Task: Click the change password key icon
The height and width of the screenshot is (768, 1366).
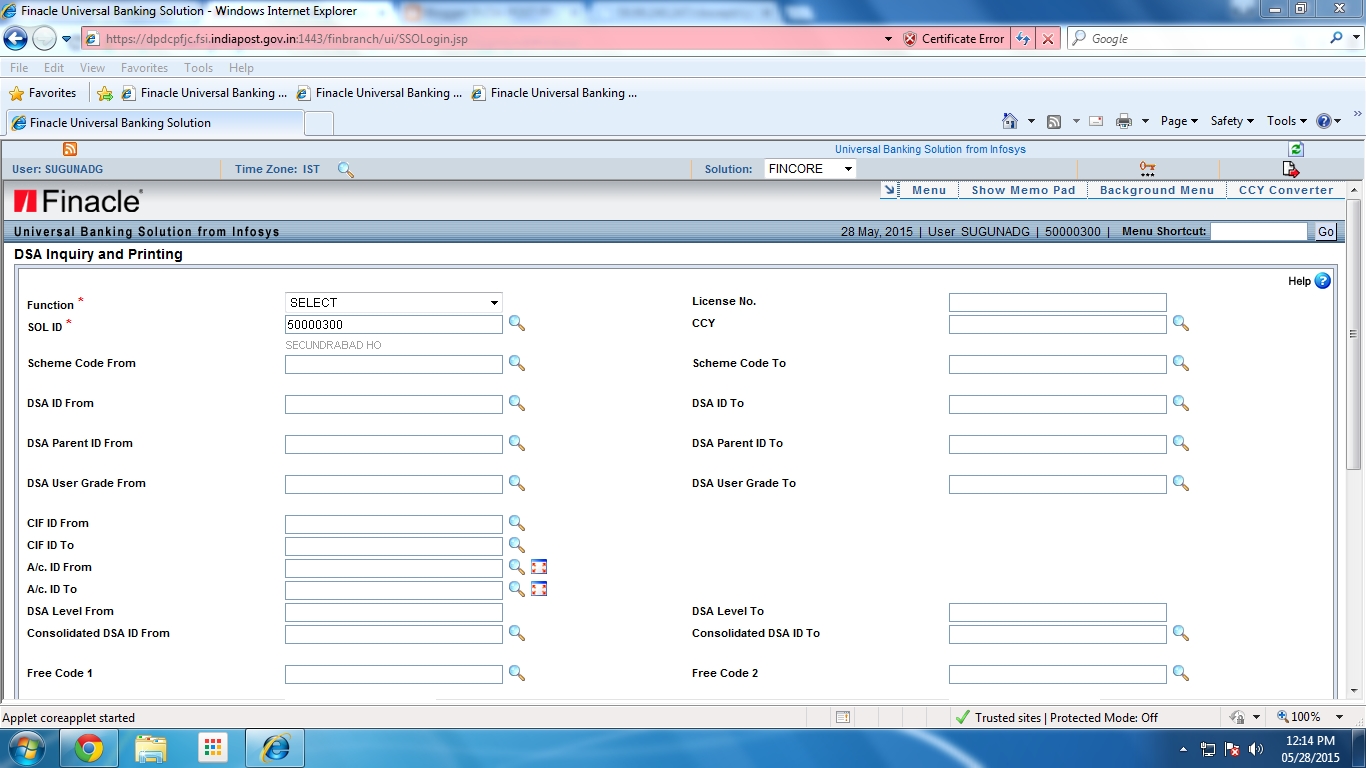Action: (x=1146, y=168)
